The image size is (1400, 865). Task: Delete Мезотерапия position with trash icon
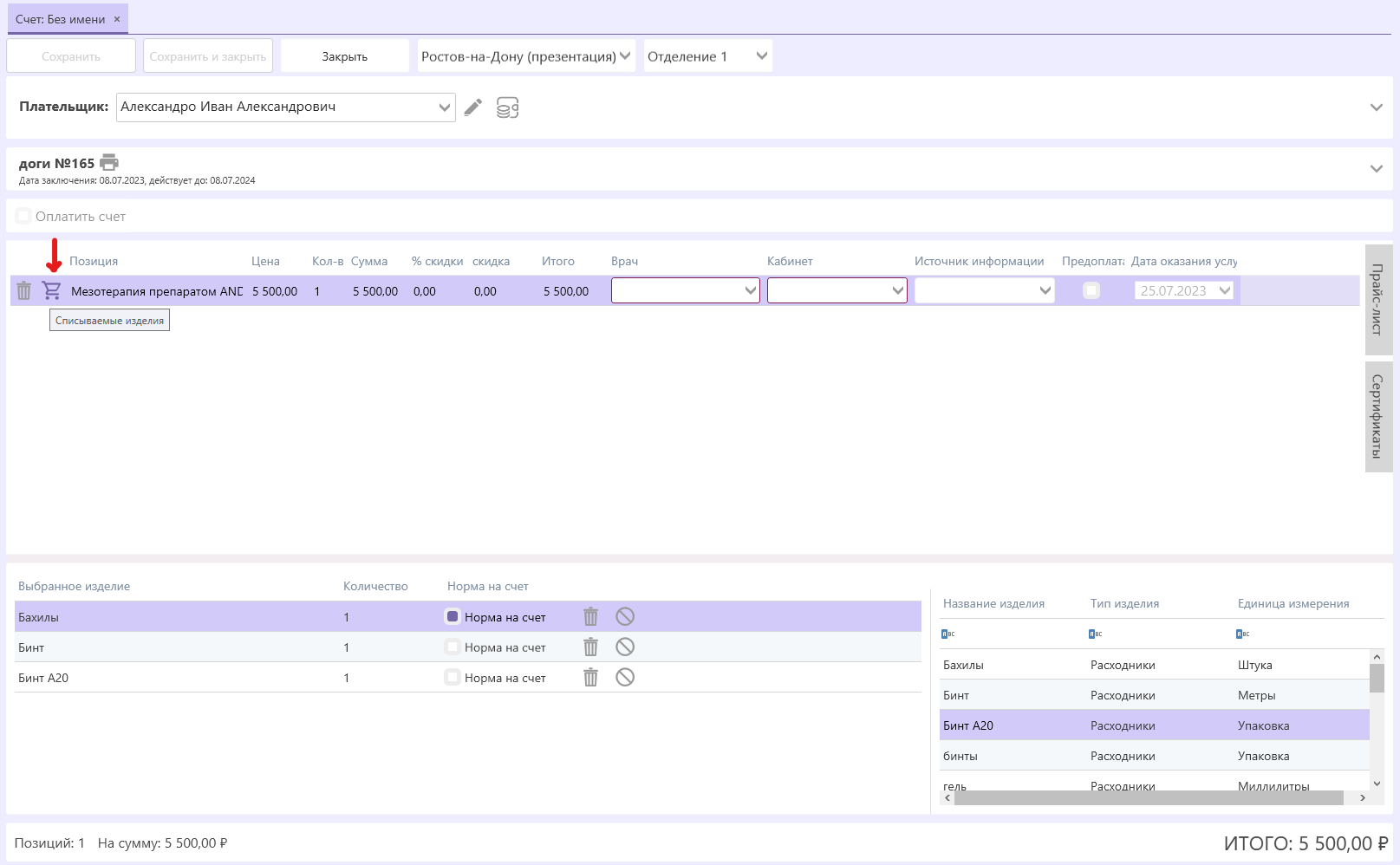(24, 291)
